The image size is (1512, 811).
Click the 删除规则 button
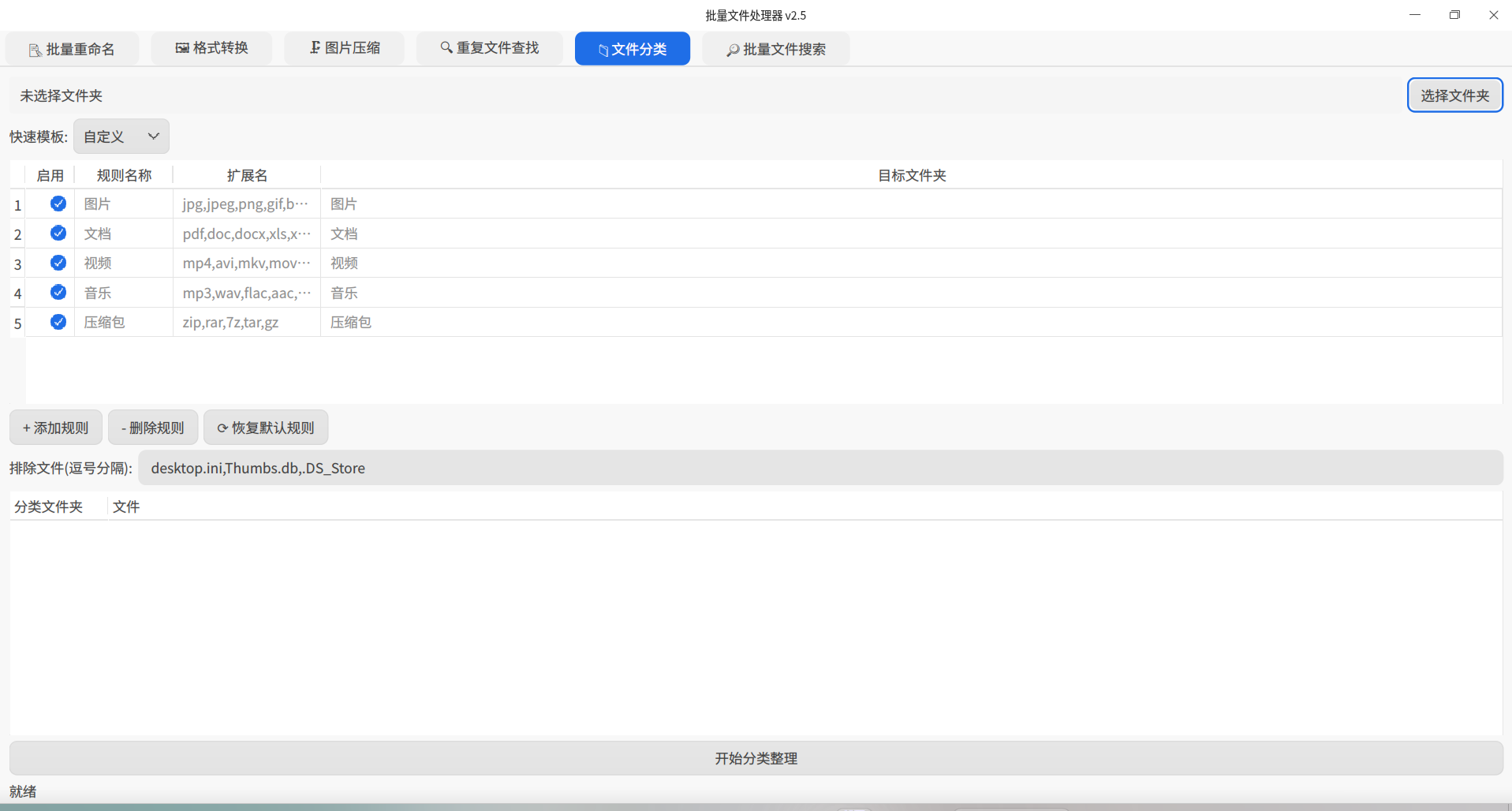click(x=153, y=428)
